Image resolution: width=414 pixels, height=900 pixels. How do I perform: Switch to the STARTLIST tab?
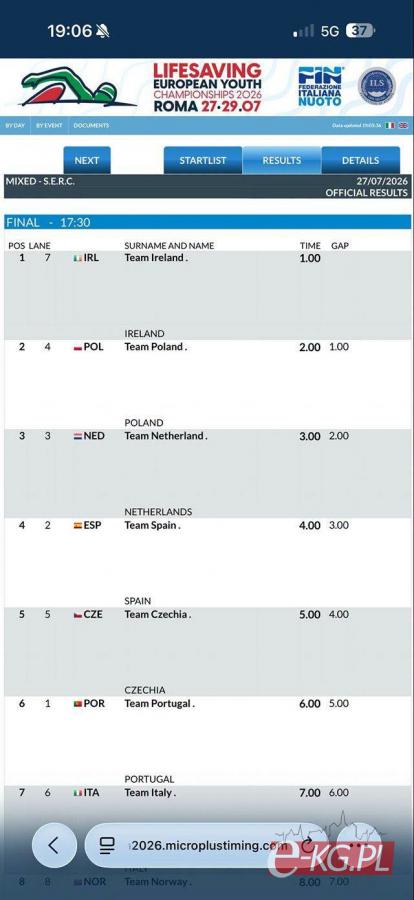(203, 160)
